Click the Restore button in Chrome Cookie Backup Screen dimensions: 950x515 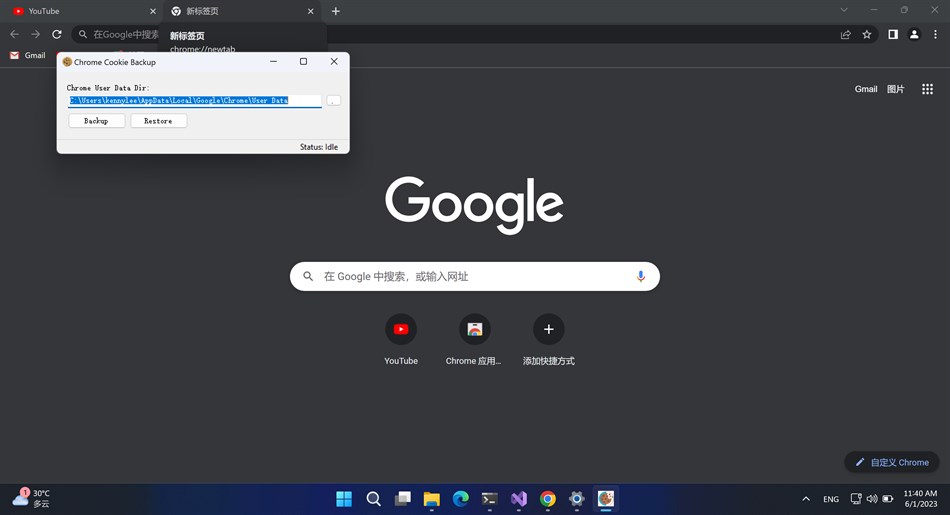(x=158, y=121)
